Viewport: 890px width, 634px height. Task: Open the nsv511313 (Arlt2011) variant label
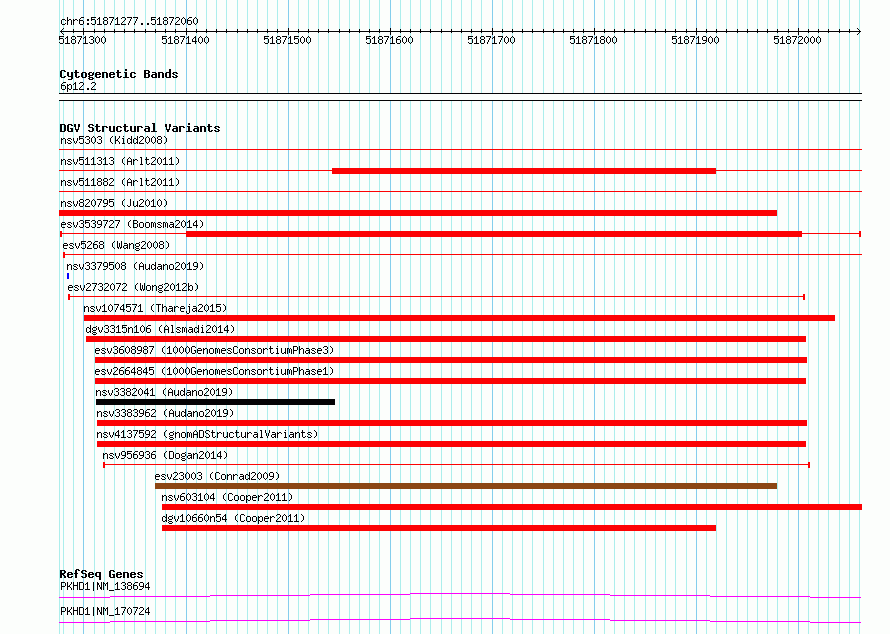click(x=120, y=161)
